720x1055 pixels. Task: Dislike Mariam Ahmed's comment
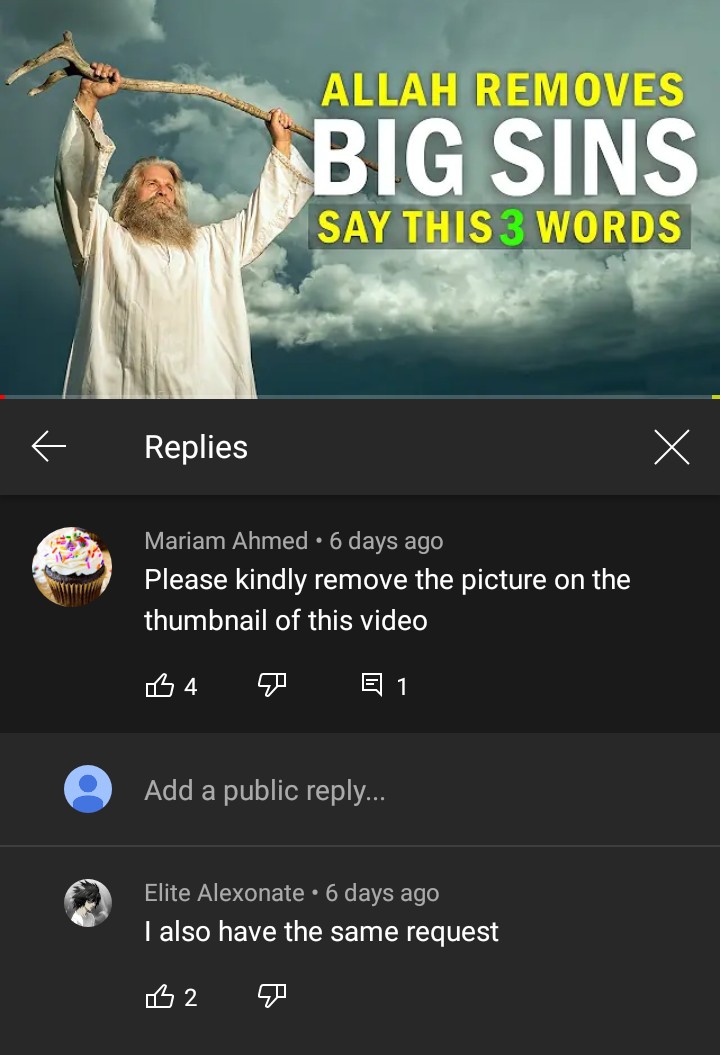tap(272, 685)
